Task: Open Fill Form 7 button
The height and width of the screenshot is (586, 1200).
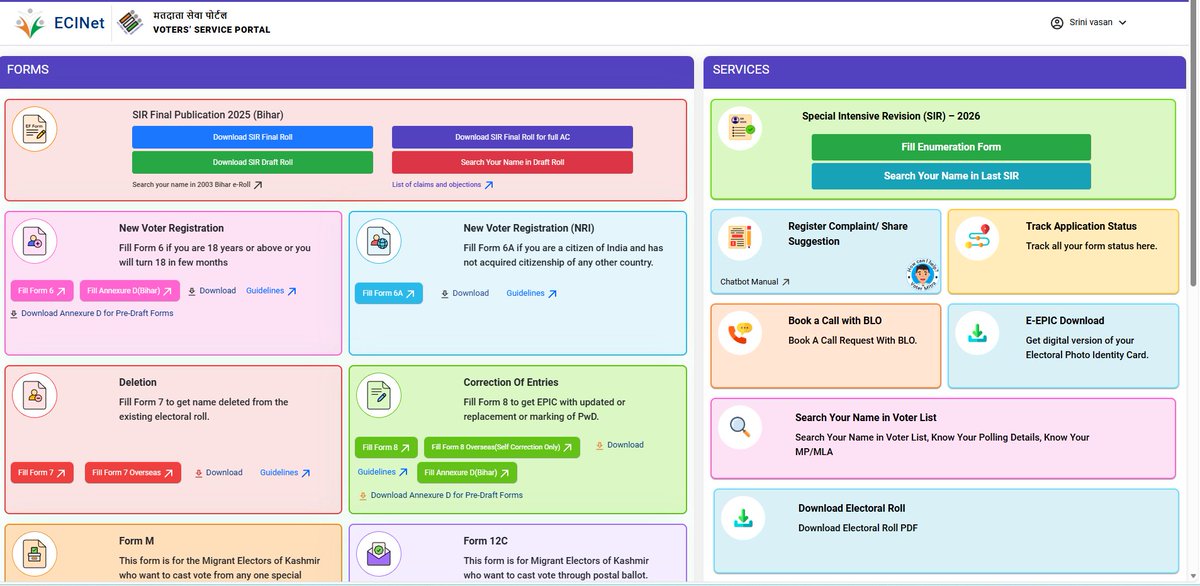Action: click(x=42, y=473)
